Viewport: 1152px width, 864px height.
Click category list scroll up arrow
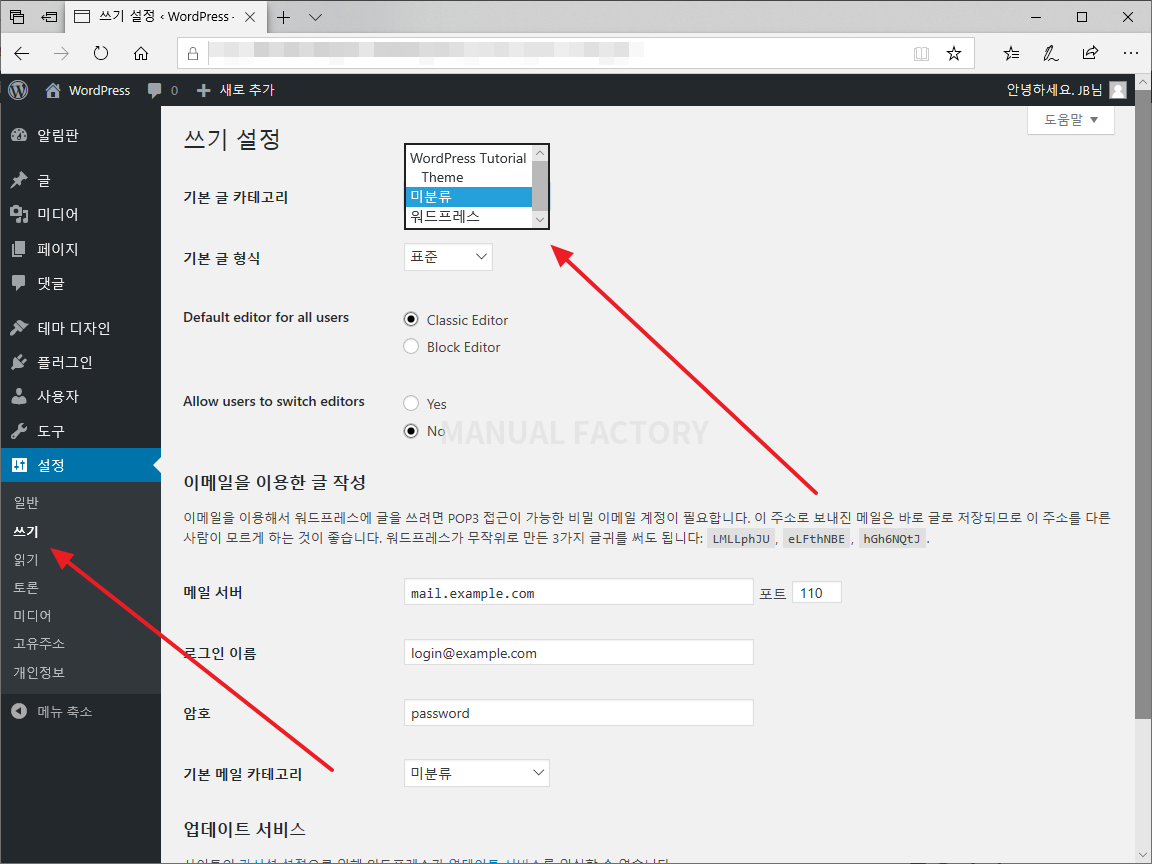point(540,153)
